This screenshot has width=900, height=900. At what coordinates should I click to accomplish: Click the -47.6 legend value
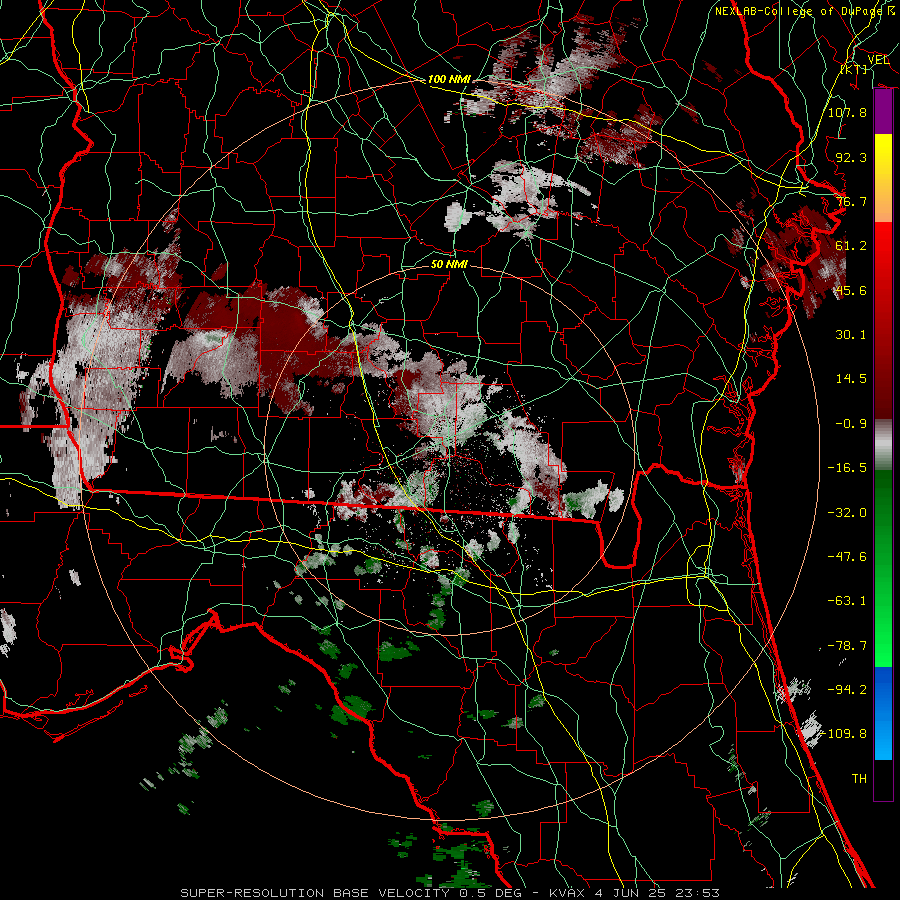(847, 557)
